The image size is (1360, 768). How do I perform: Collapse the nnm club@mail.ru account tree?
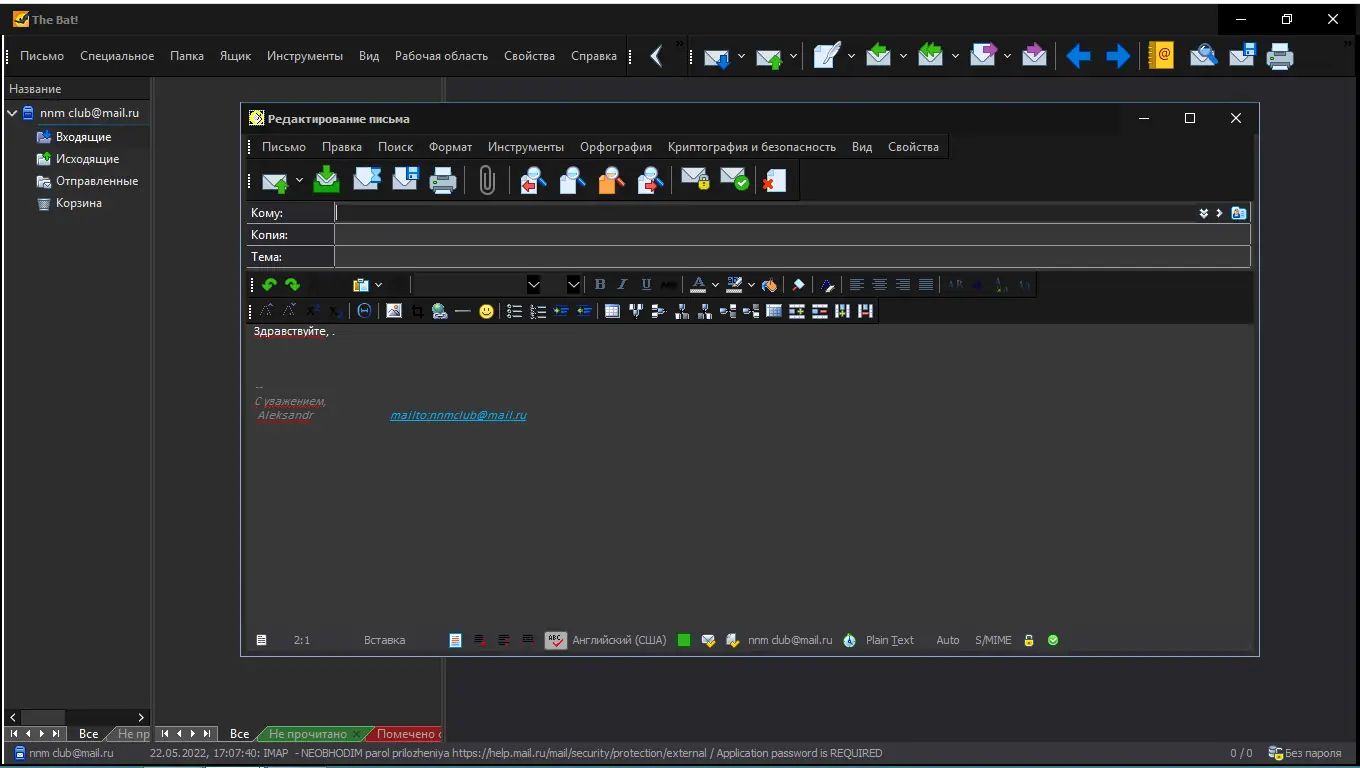(x=12, y=113)
